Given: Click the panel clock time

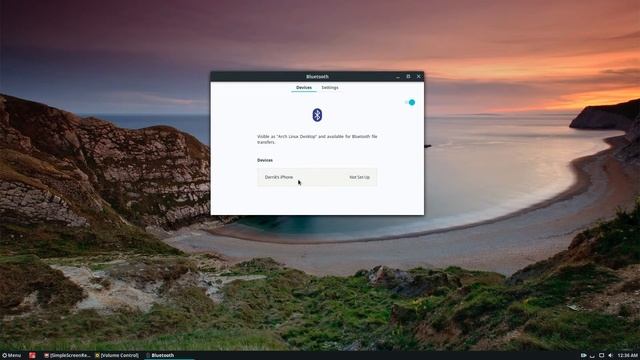Looking at the screenshot, I should 628,356.
